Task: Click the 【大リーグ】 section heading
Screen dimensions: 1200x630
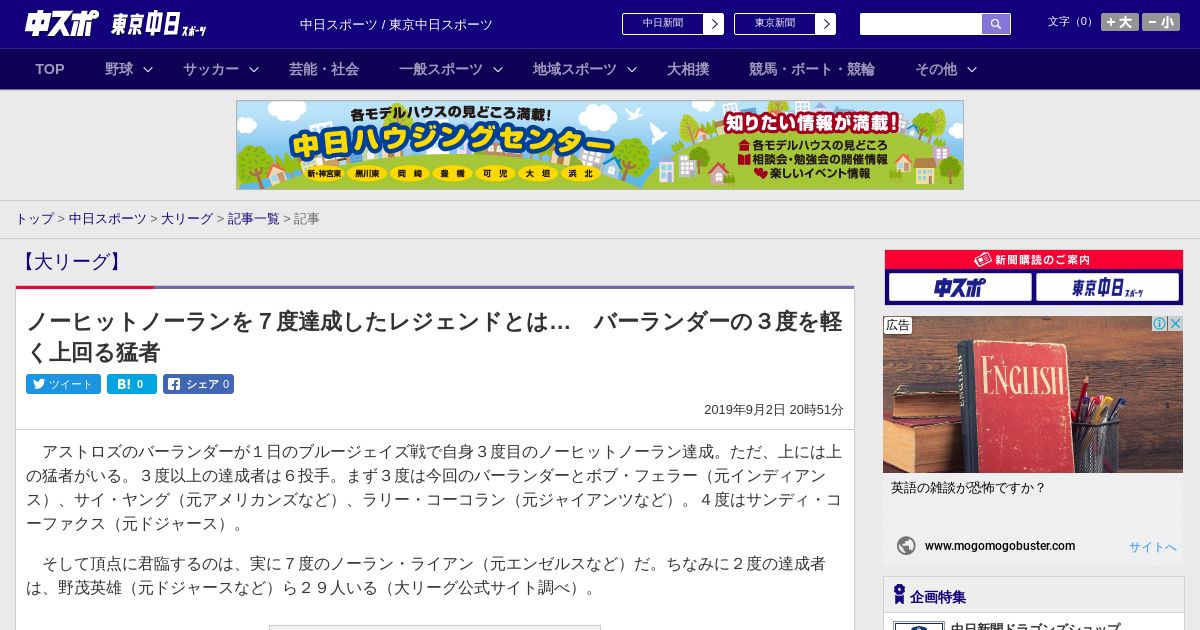Action: (x=71, y=262)
